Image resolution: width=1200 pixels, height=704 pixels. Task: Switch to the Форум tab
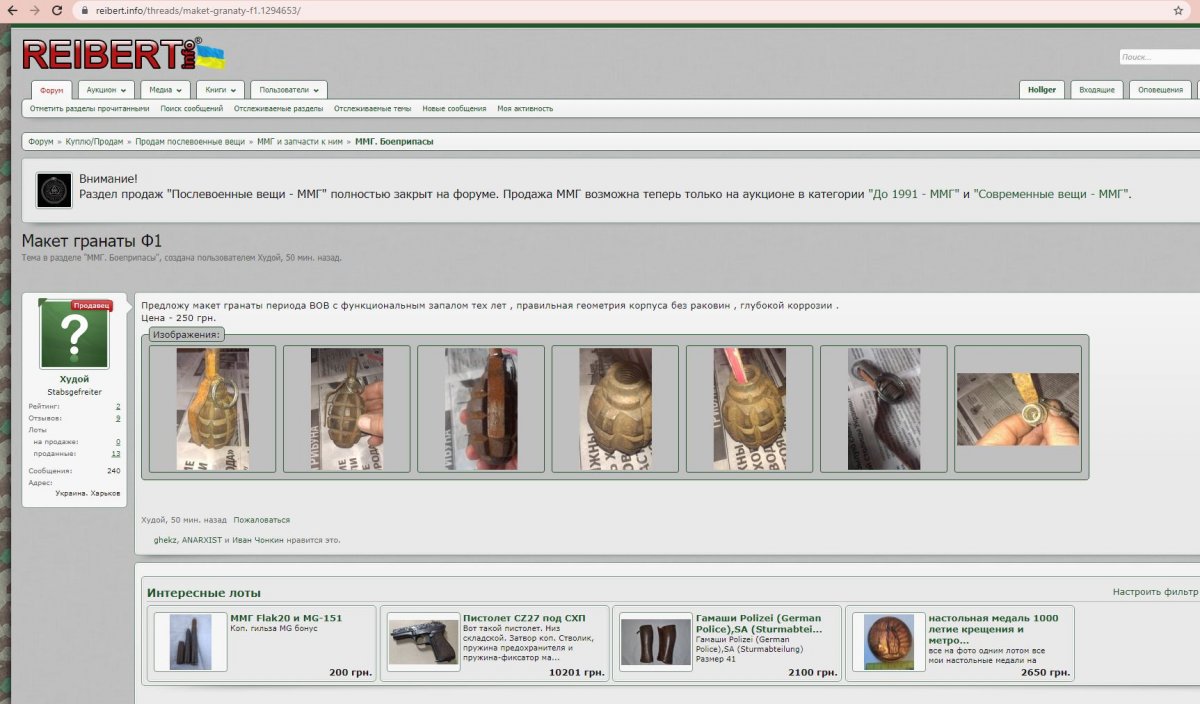click(52, 90)
